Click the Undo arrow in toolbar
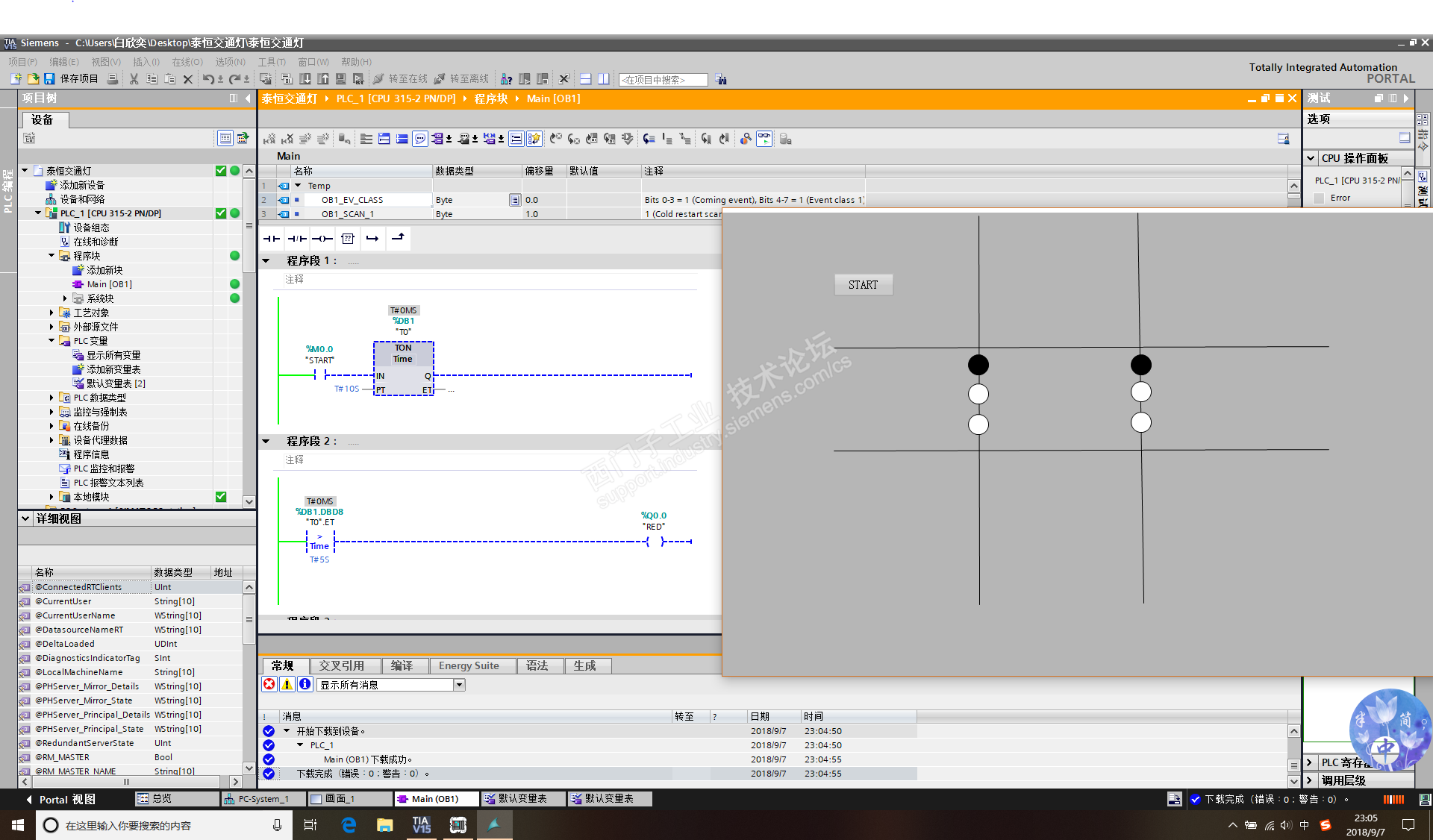1433x840 pixels. click(208, 79)
